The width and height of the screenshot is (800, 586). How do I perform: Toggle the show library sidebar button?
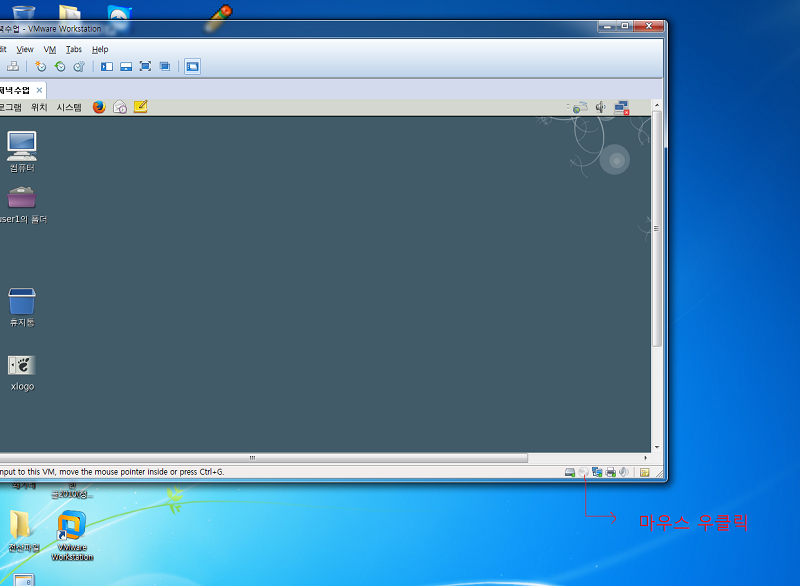coord(107,66)
